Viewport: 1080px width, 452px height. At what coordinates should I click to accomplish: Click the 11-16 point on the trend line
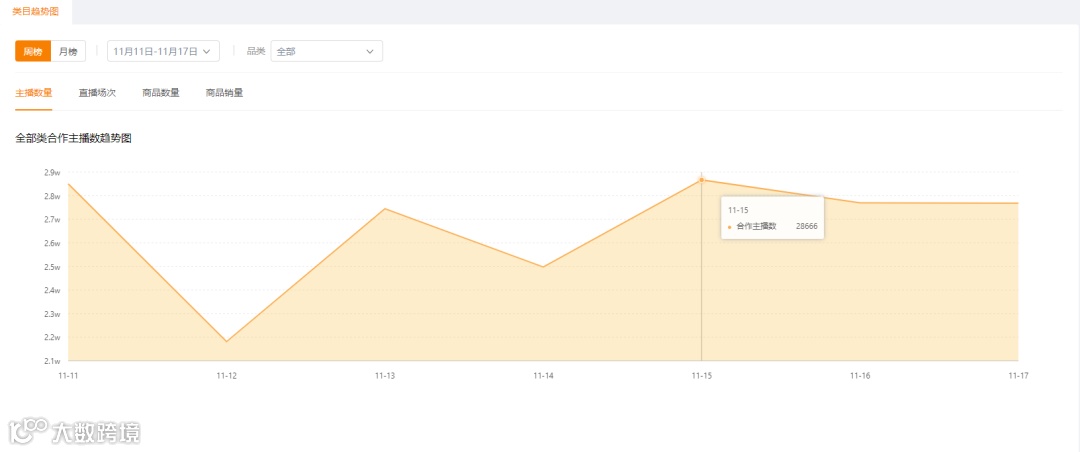click(x=860, y=203)
